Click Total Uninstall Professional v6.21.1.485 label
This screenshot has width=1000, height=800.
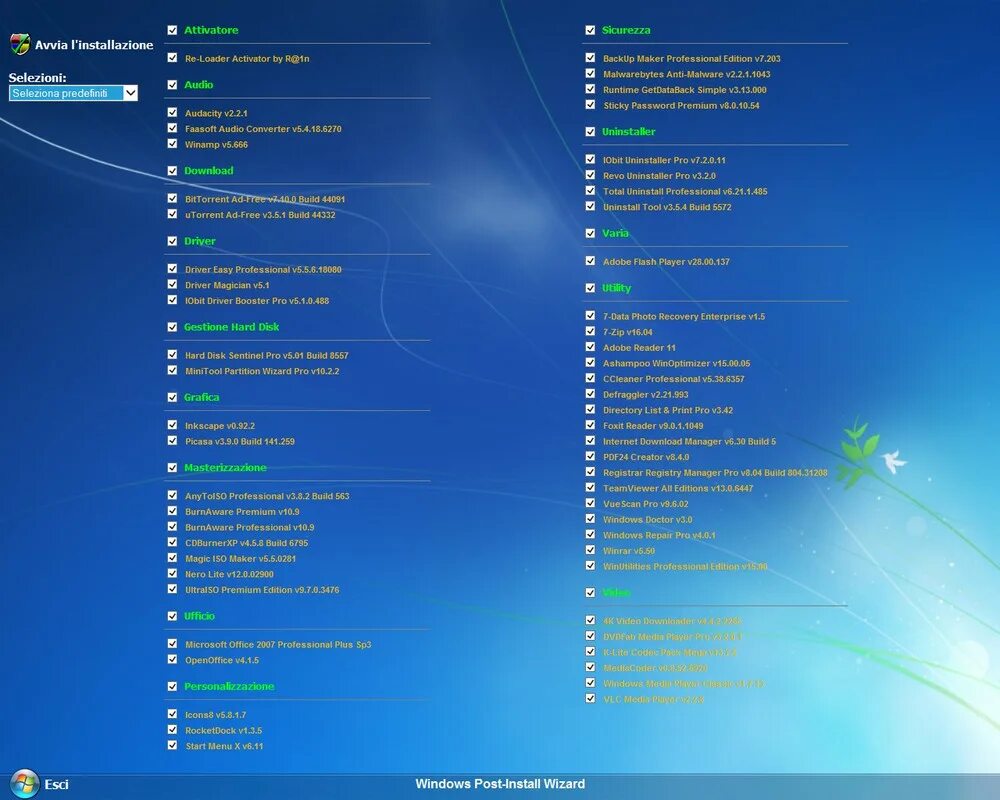(685, 191)
